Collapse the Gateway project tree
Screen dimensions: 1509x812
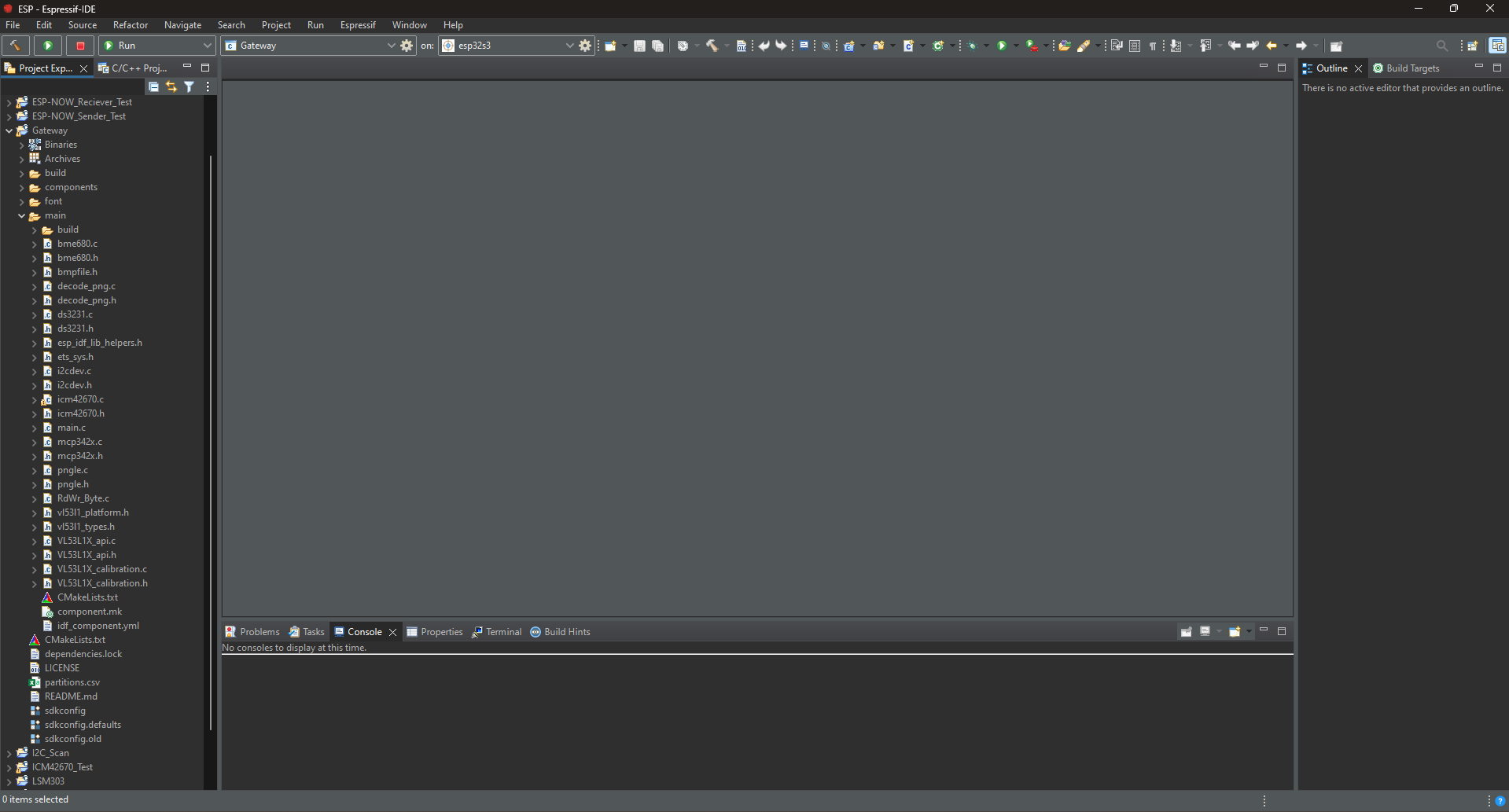tap(9, 130)
